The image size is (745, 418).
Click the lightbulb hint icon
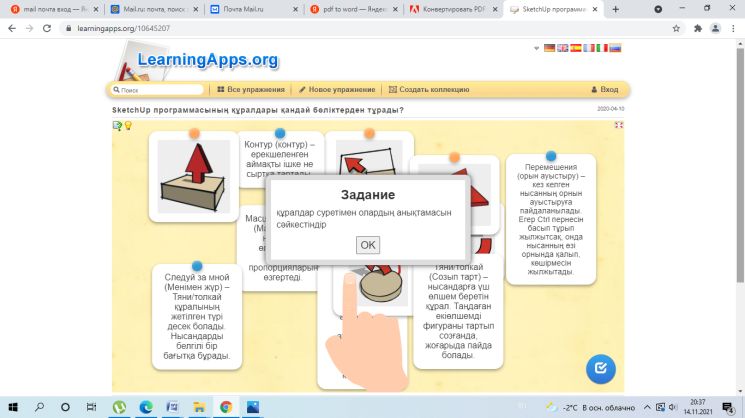(x=128, y=125)
